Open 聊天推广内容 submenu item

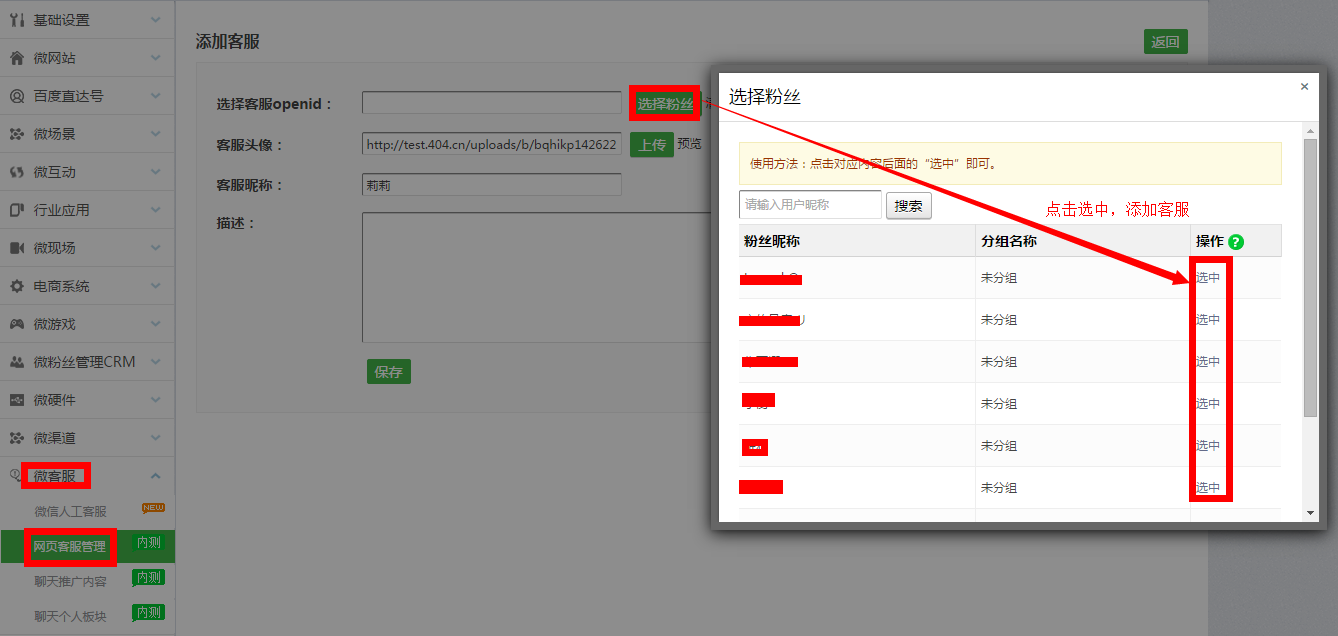70,581
